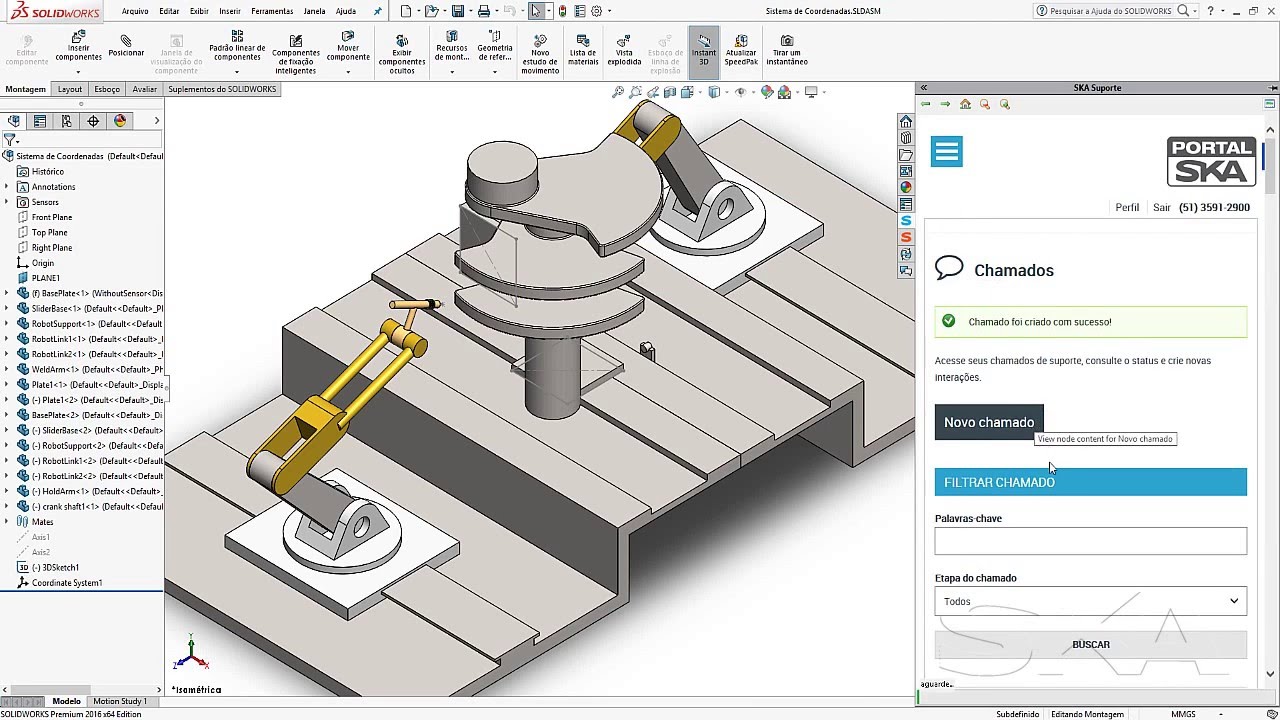Switch to the Motion Study 1 tab
1280x720 pixels.
(119, 702)
